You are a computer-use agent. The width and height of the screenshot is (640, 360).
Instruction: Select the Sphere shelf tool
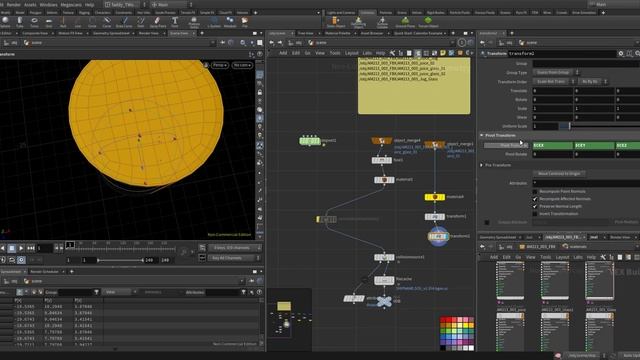point(5,22)
